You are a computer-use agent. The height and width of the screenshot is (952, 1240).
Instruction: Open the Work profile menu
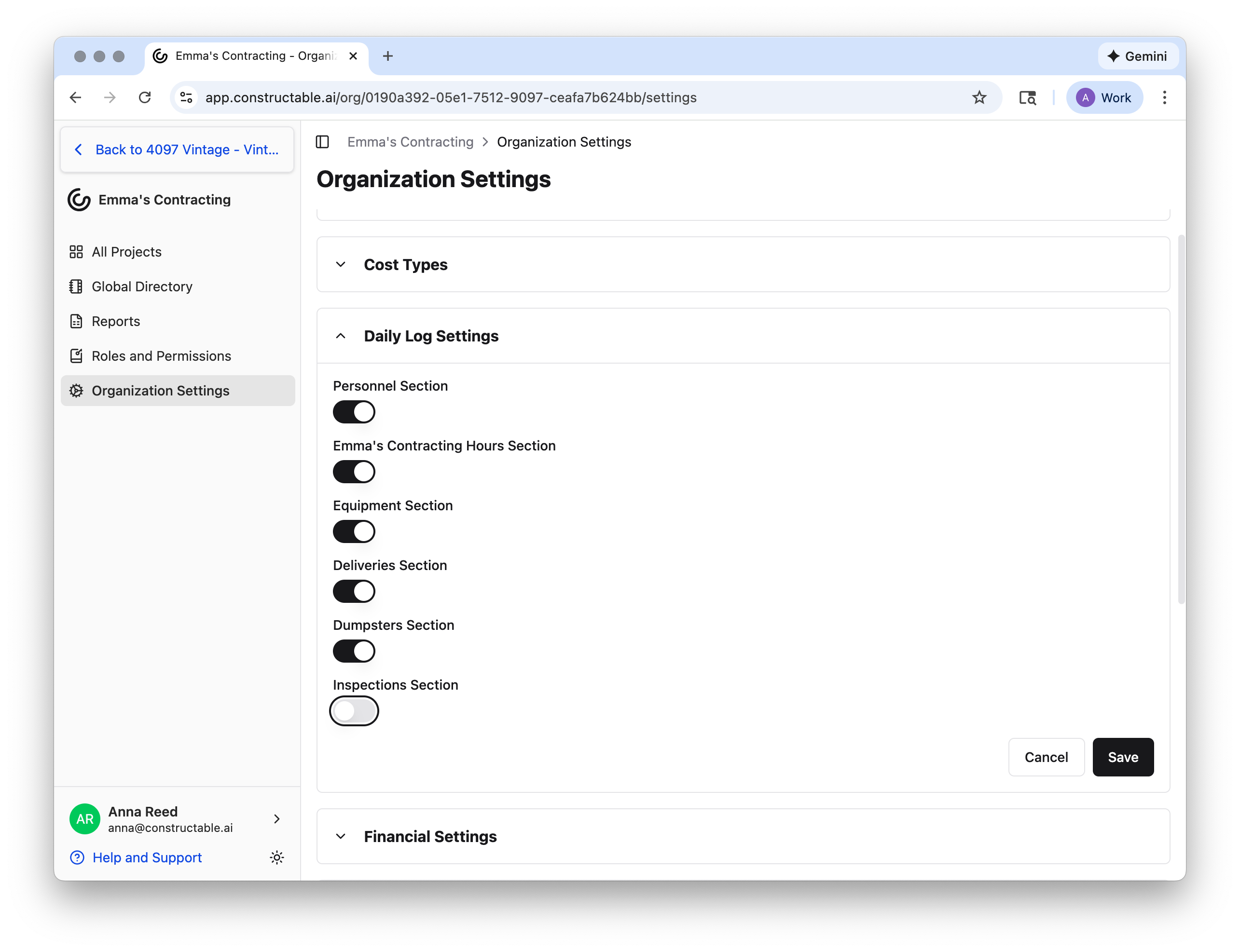tap(1104, 97)
